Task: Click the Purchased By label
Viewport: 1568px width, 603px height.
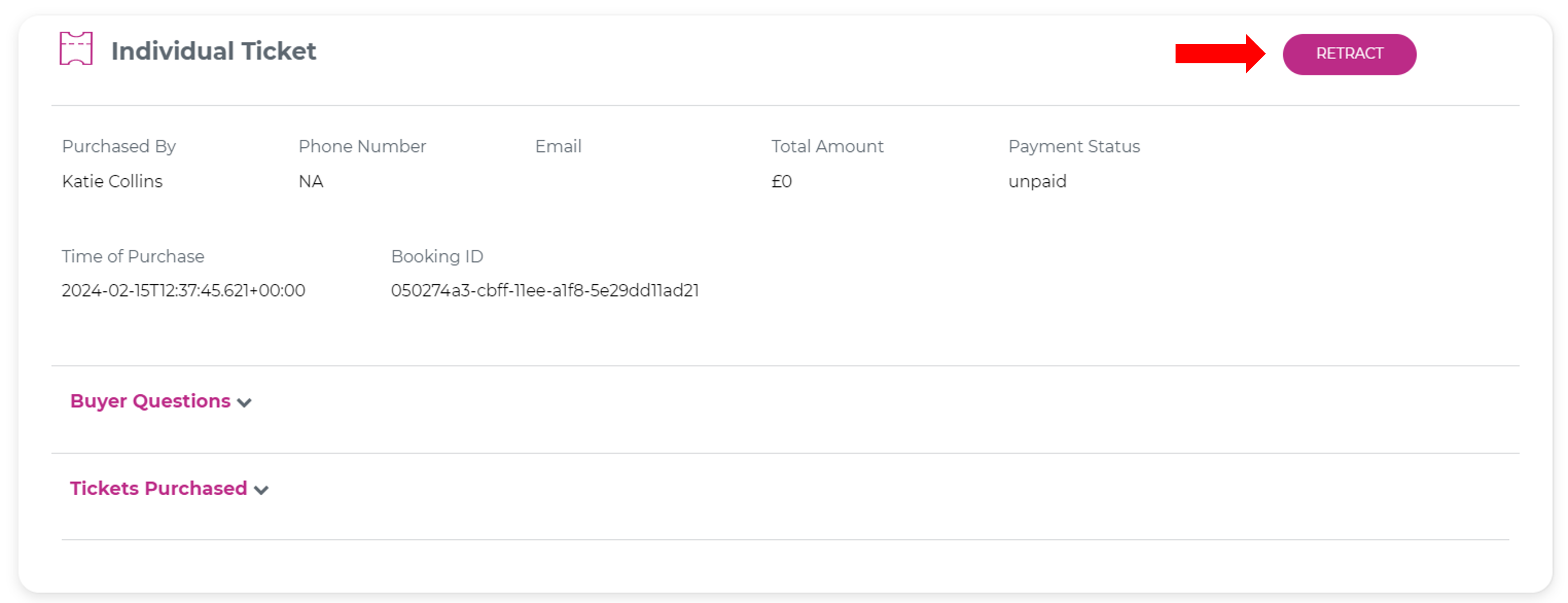Action: 119,146
